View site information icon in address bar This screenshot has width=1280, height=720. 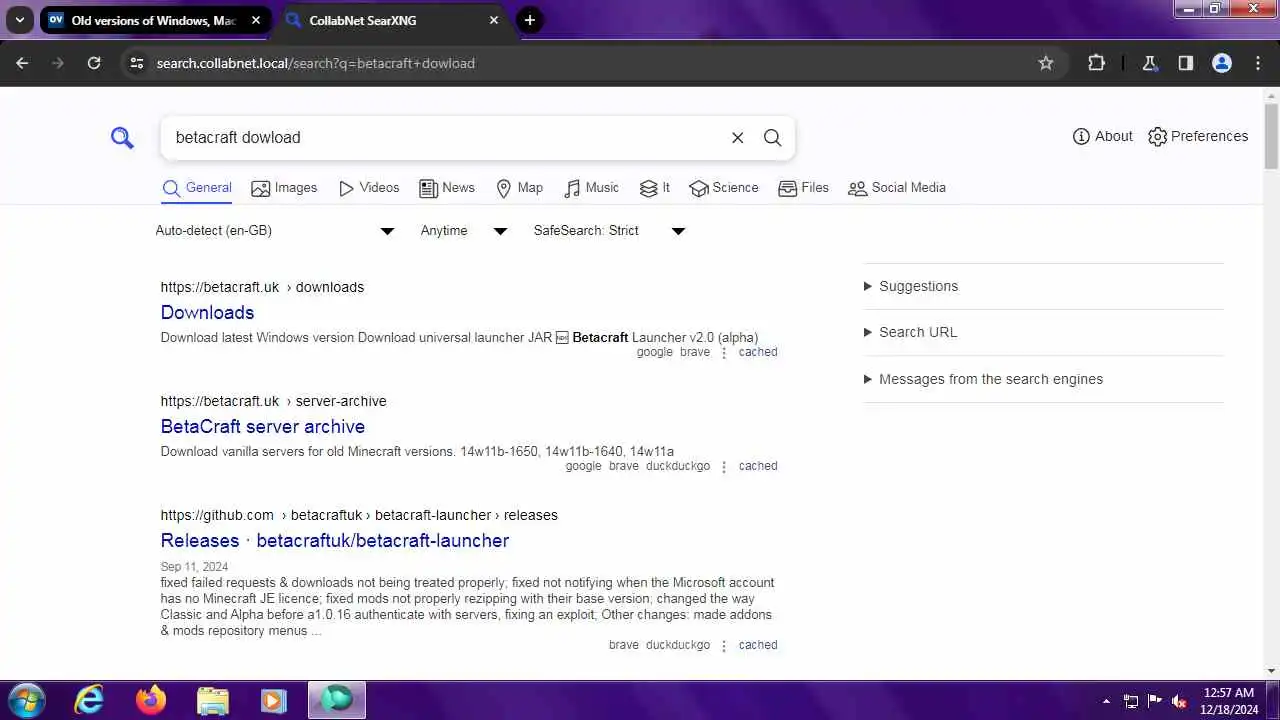click(137, 63)
